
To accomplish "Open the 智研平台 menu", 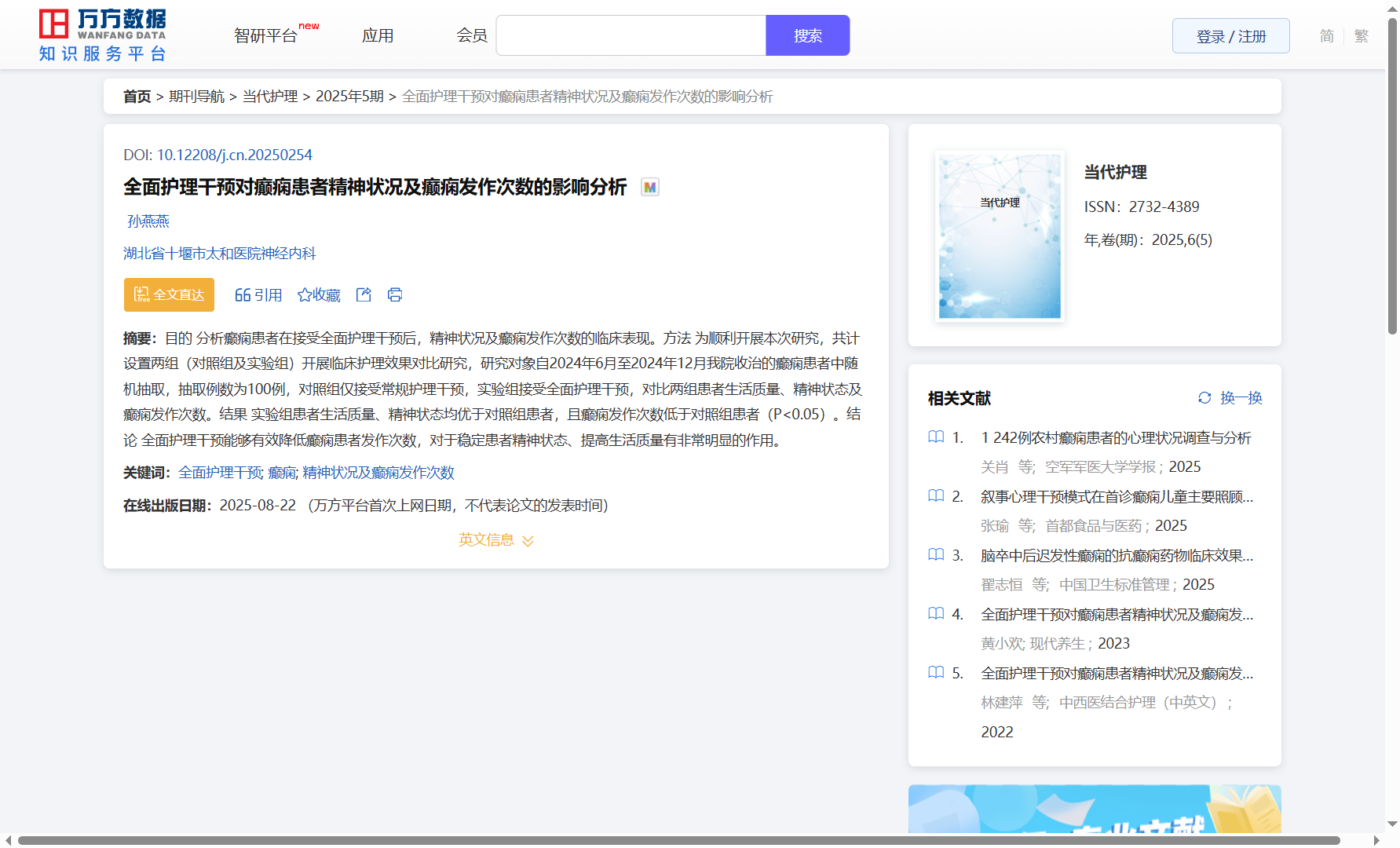I will [266, 36].
